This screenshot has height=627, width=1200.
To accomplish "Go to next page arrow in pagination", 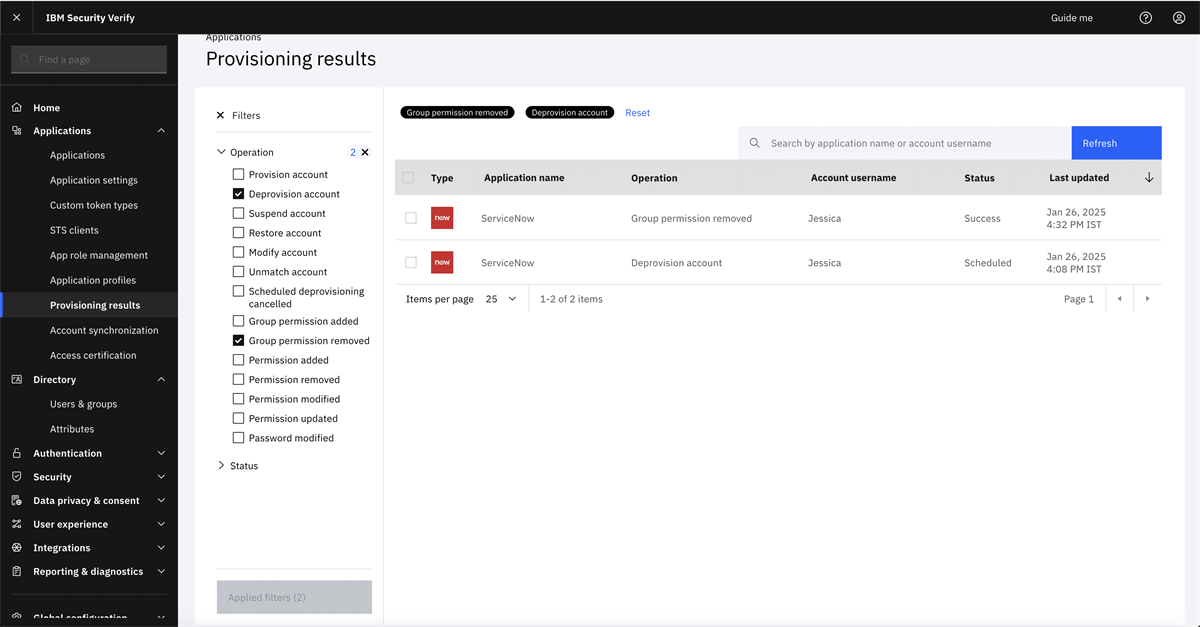I will pyautogui.click(x=1147, y=299).
